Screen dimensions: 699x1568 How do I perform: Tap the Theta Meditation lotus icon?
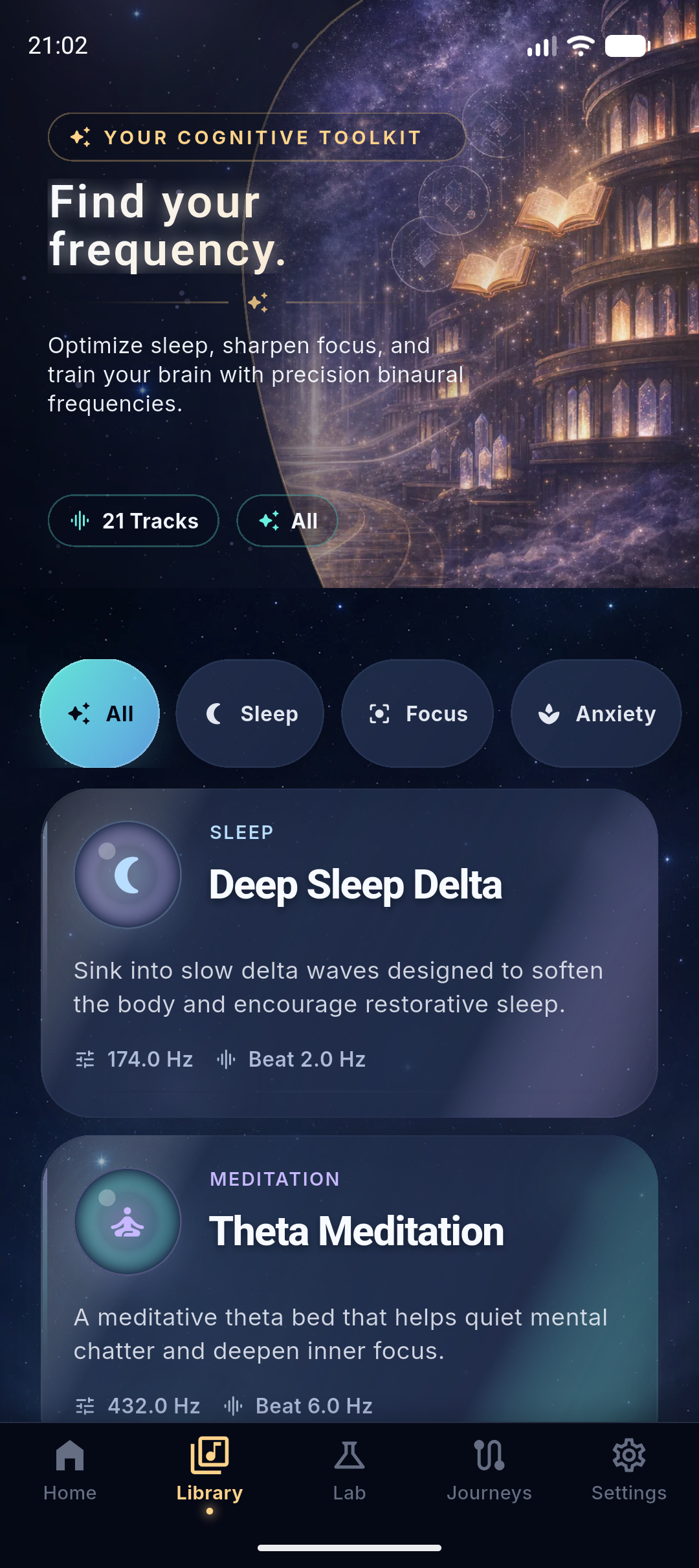click(128, 1221)
